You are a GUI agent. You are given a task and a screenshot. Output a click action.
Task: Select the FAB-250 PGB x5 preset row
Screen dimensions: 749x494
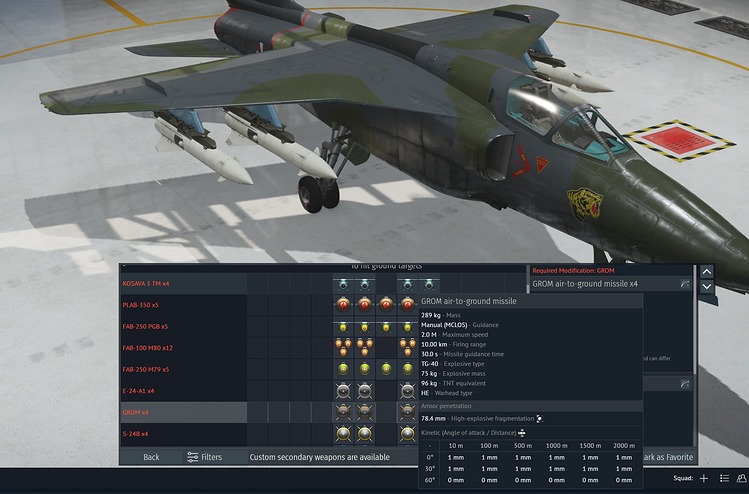click(x=183, y=326)
